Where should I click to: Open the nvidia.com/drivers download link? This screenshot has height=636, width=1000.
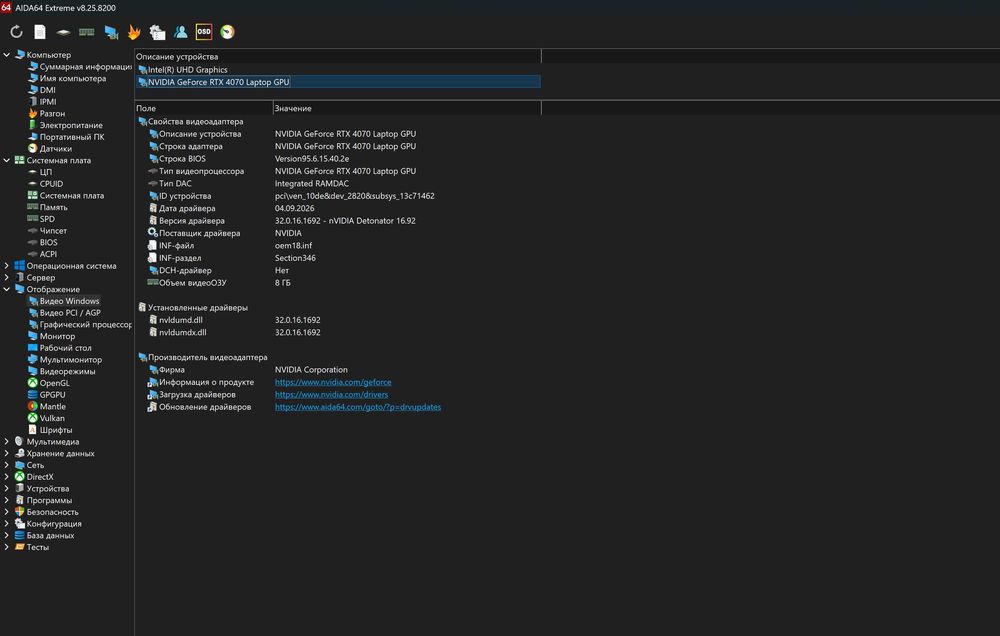pyautogui.click(x=331, y=394)
